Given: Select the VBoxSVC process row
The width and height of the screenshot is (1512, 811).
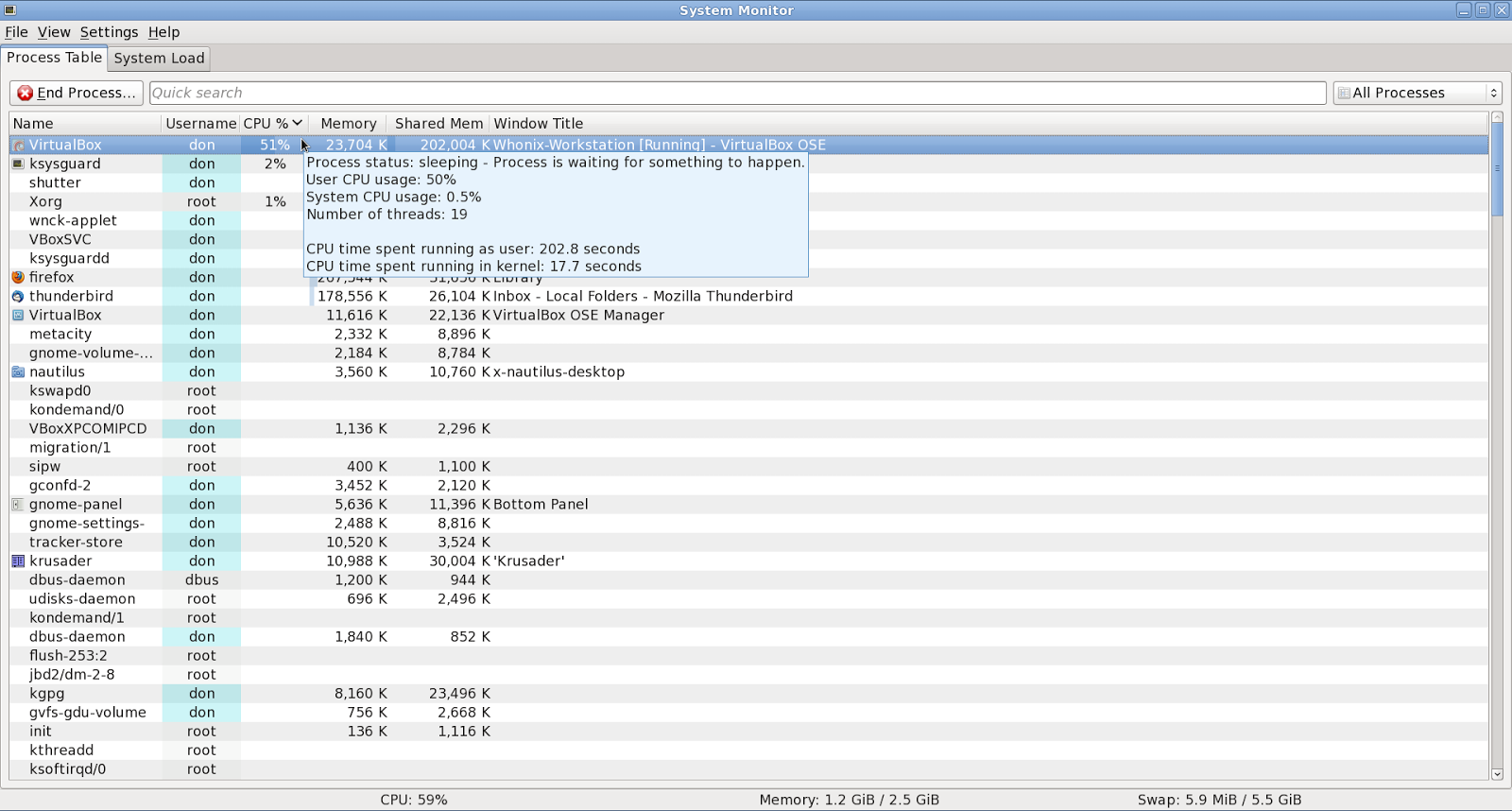Looking at the screenshot, I should point(748,239).
